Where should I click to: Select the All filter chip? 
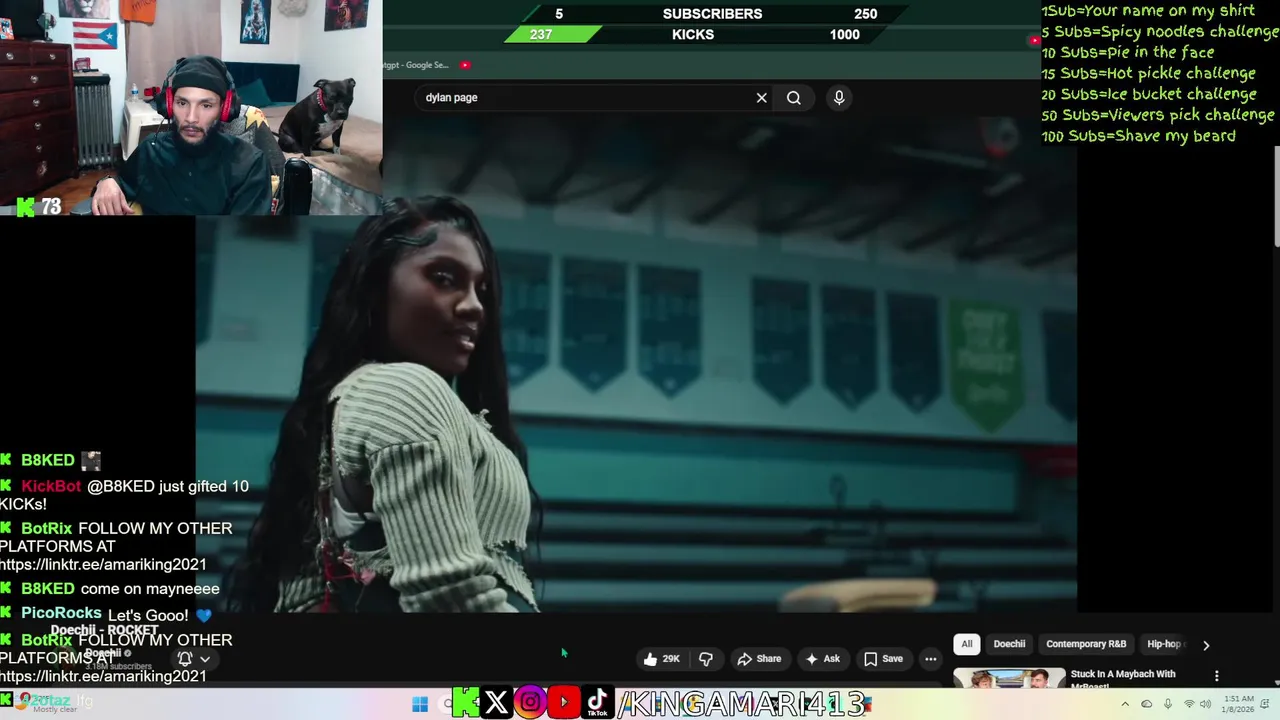pos(967,644)
